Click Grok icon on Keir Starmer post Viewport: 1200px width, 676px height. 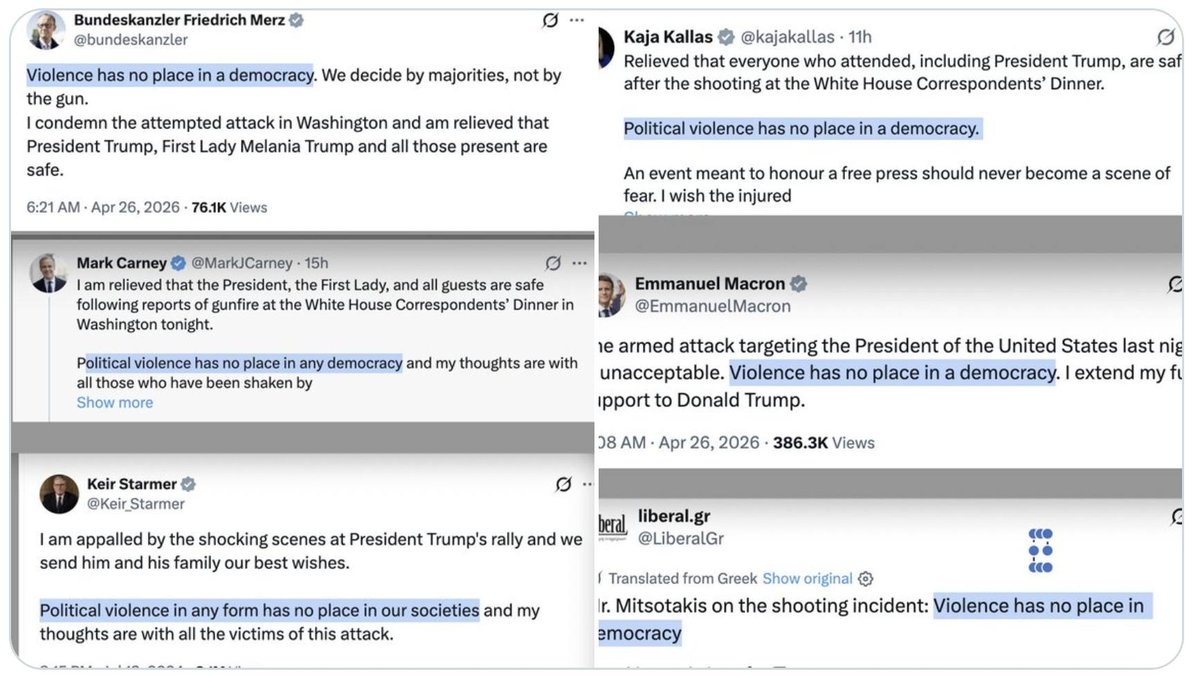[x=563, y=484]
